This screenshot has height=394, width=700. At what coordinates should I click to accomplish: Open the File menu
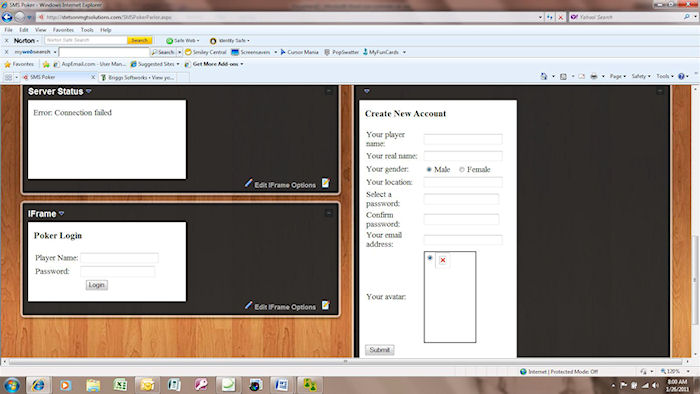pyautogui.click(x=8, y=30)
